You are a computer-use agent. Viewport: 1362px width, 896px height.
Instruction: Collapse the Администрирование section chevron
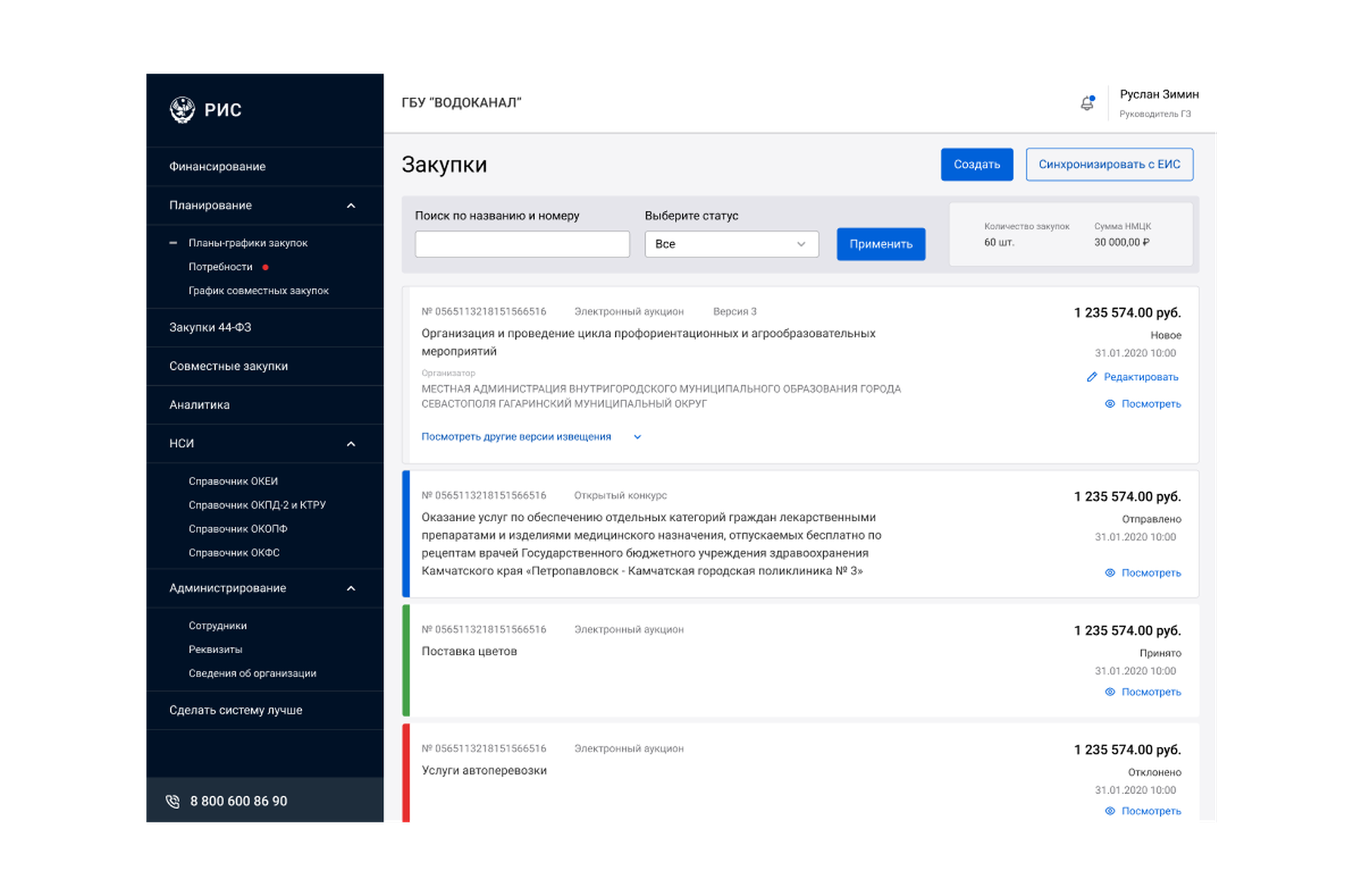[351, 589]
